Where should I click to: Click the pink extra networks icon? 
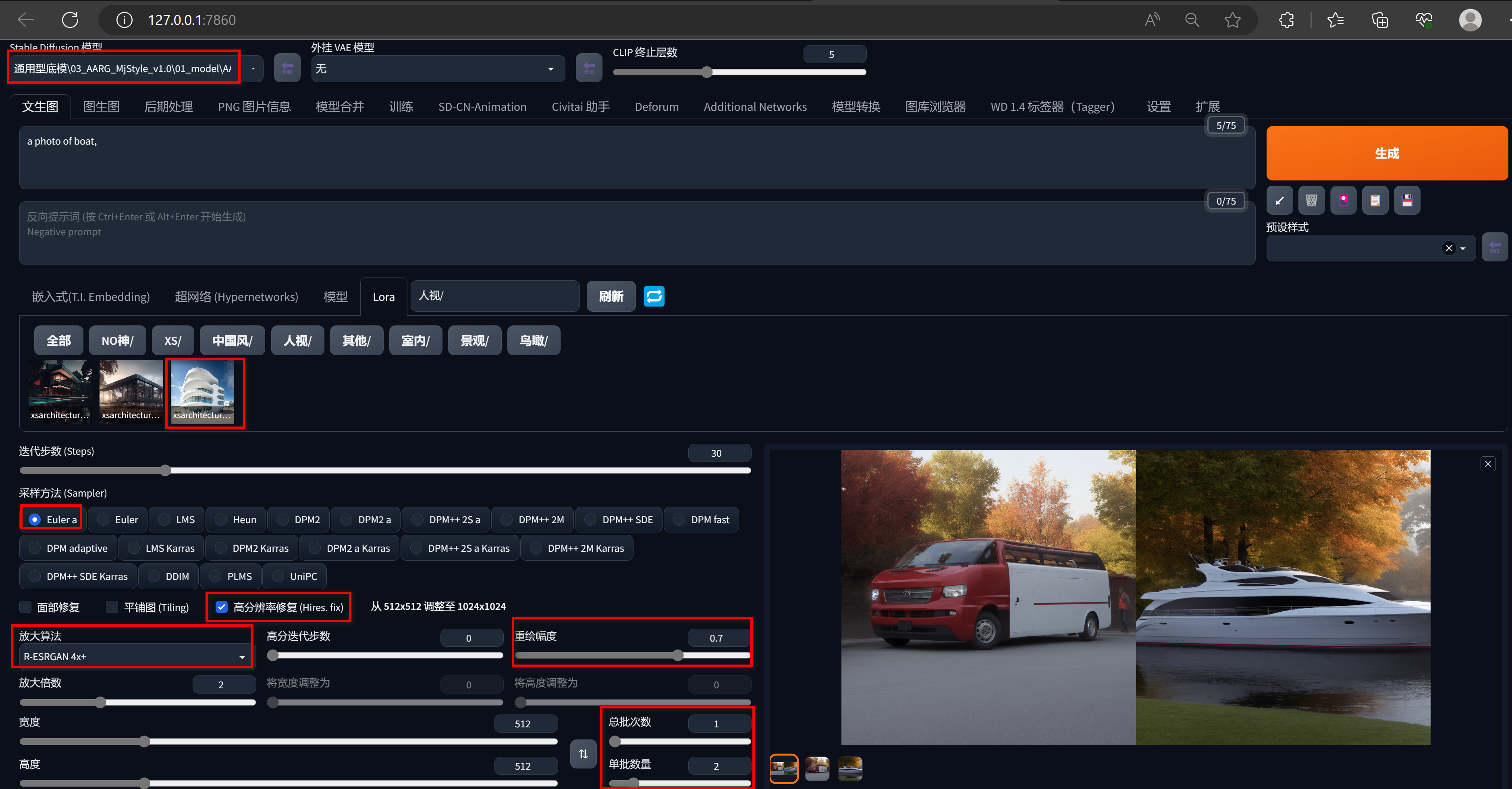[1343, 201]
